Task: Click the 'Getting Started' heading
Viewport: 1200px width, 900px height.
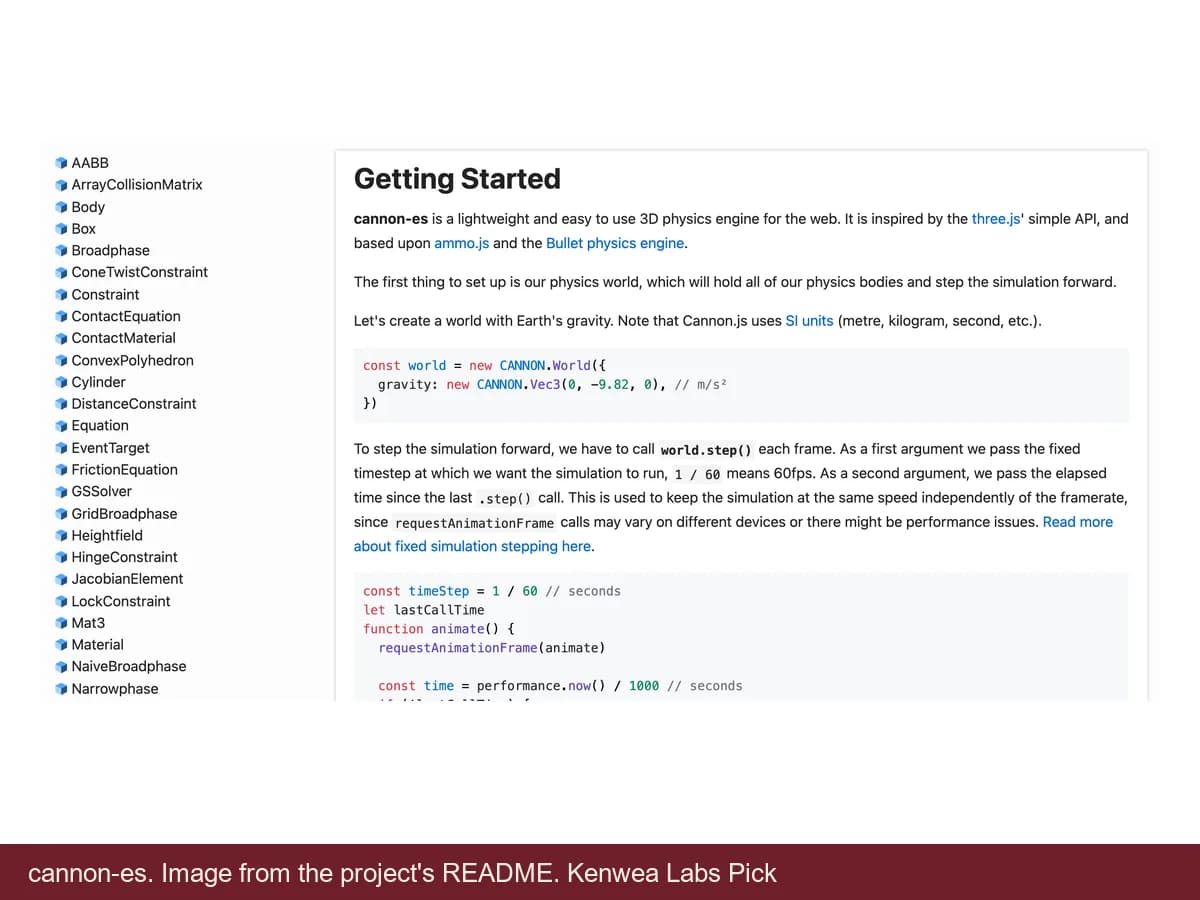Action: (x=457, y=179)
